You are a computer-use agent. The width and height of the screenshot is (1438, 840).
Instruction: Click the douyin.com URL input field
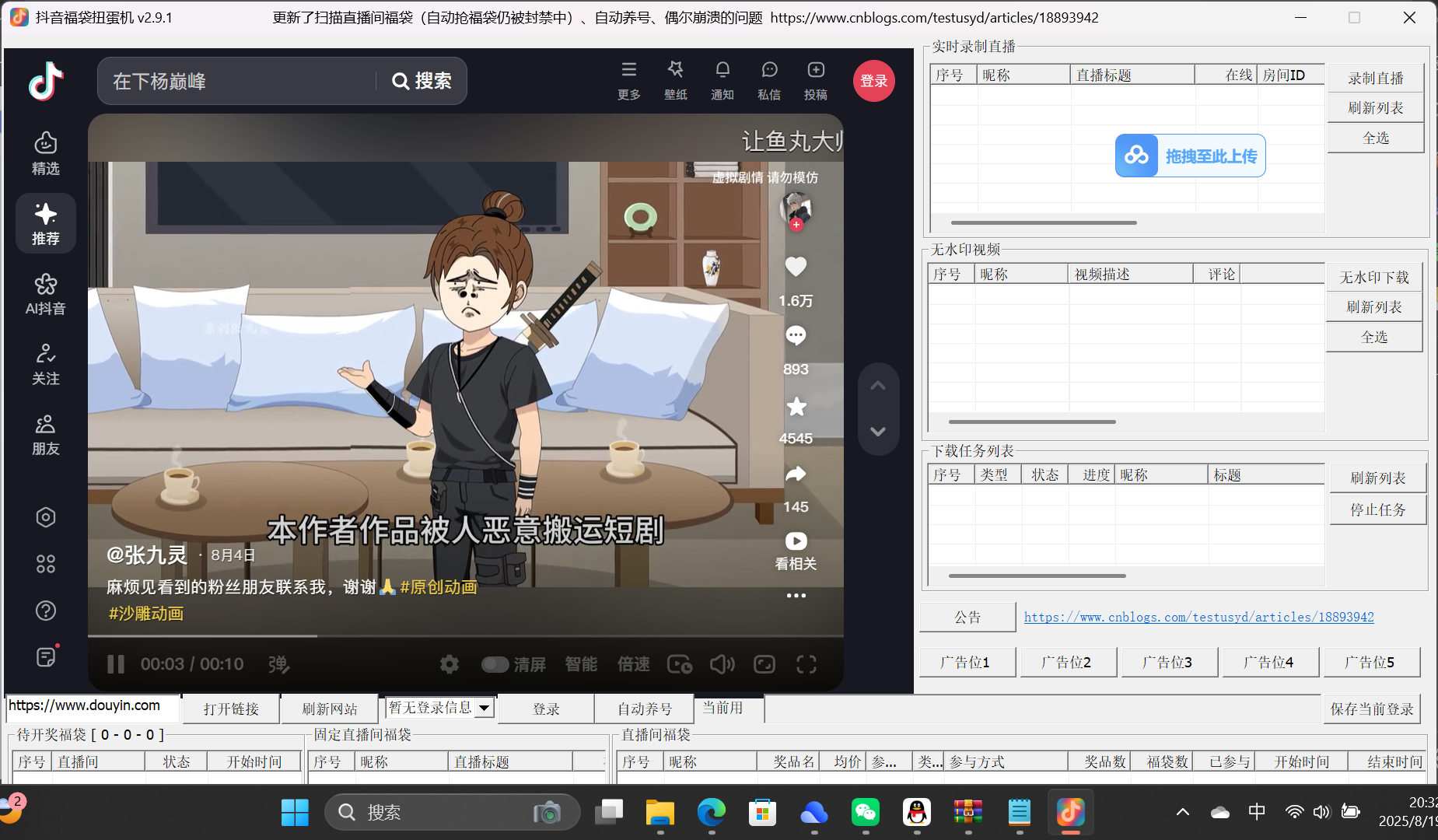click(x=89, y=706)
